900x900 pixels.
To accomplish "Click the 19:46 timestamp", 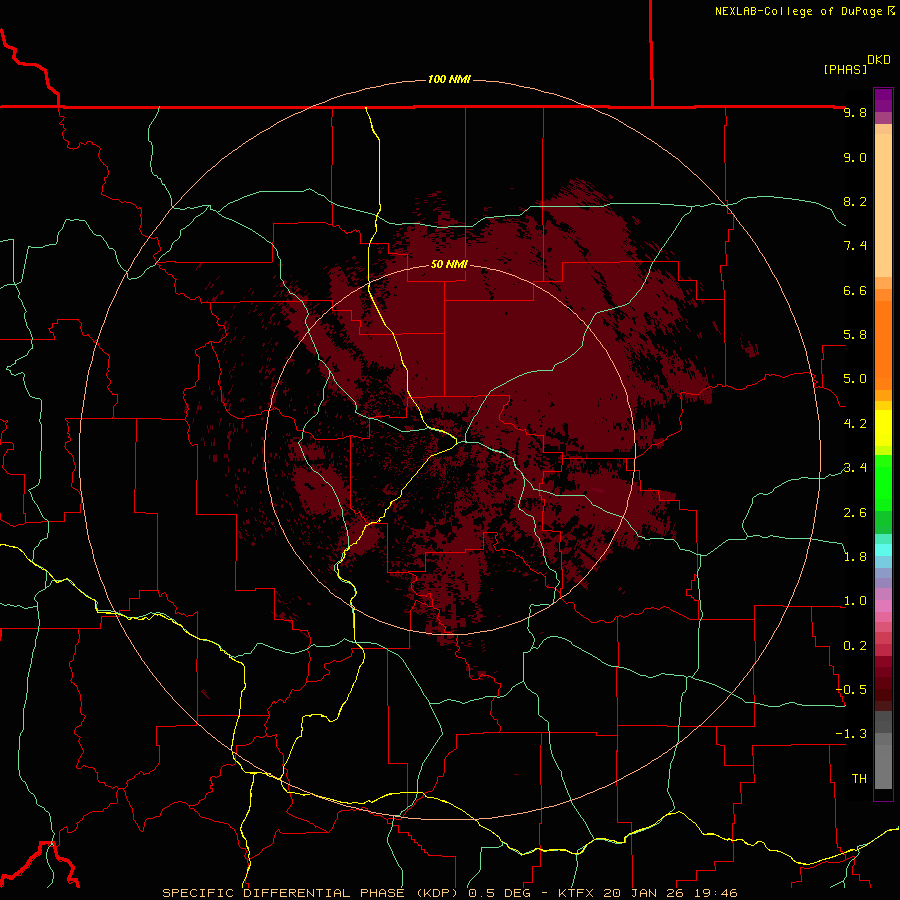I will 718,893.
